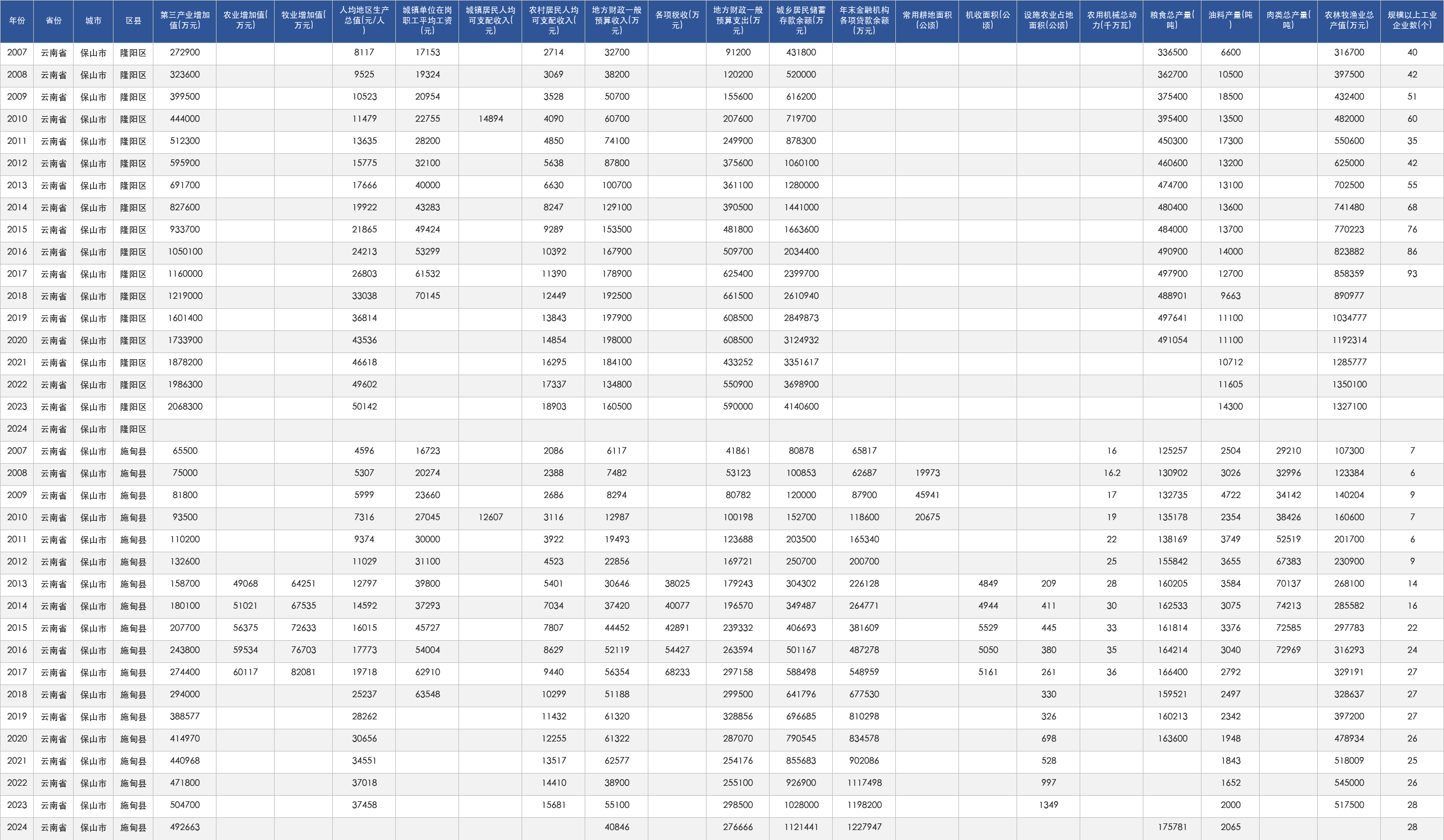Image resolution: width=1444 pixels, height=840 pixels.
Task: Select the 2013 施甸县 agriculture value 49068
Action: click(245, 583)
